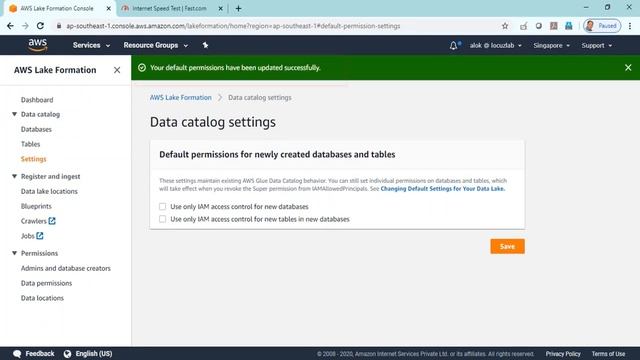Click the Permissions sidebar heading
640x360 pixels.
[x=39, y=253]
